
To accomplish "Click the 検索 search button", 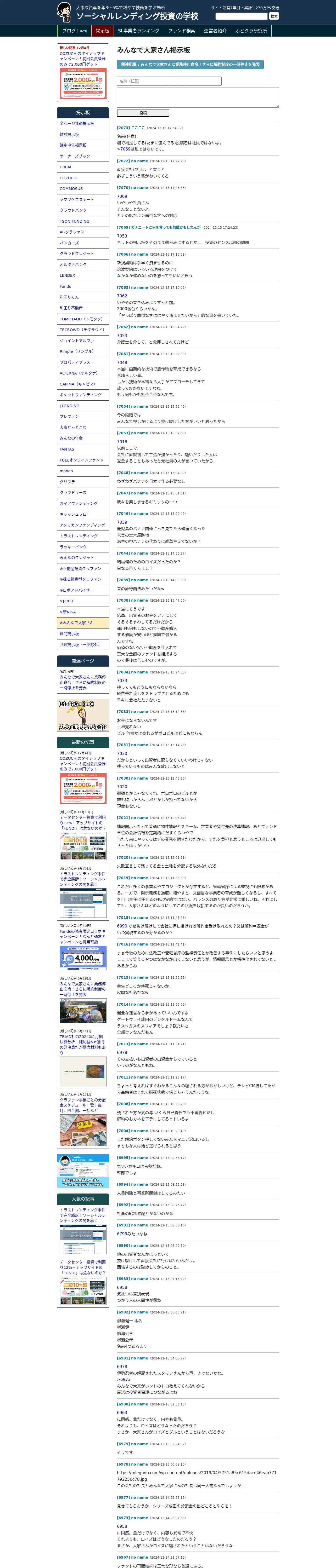I will (274, 16).
